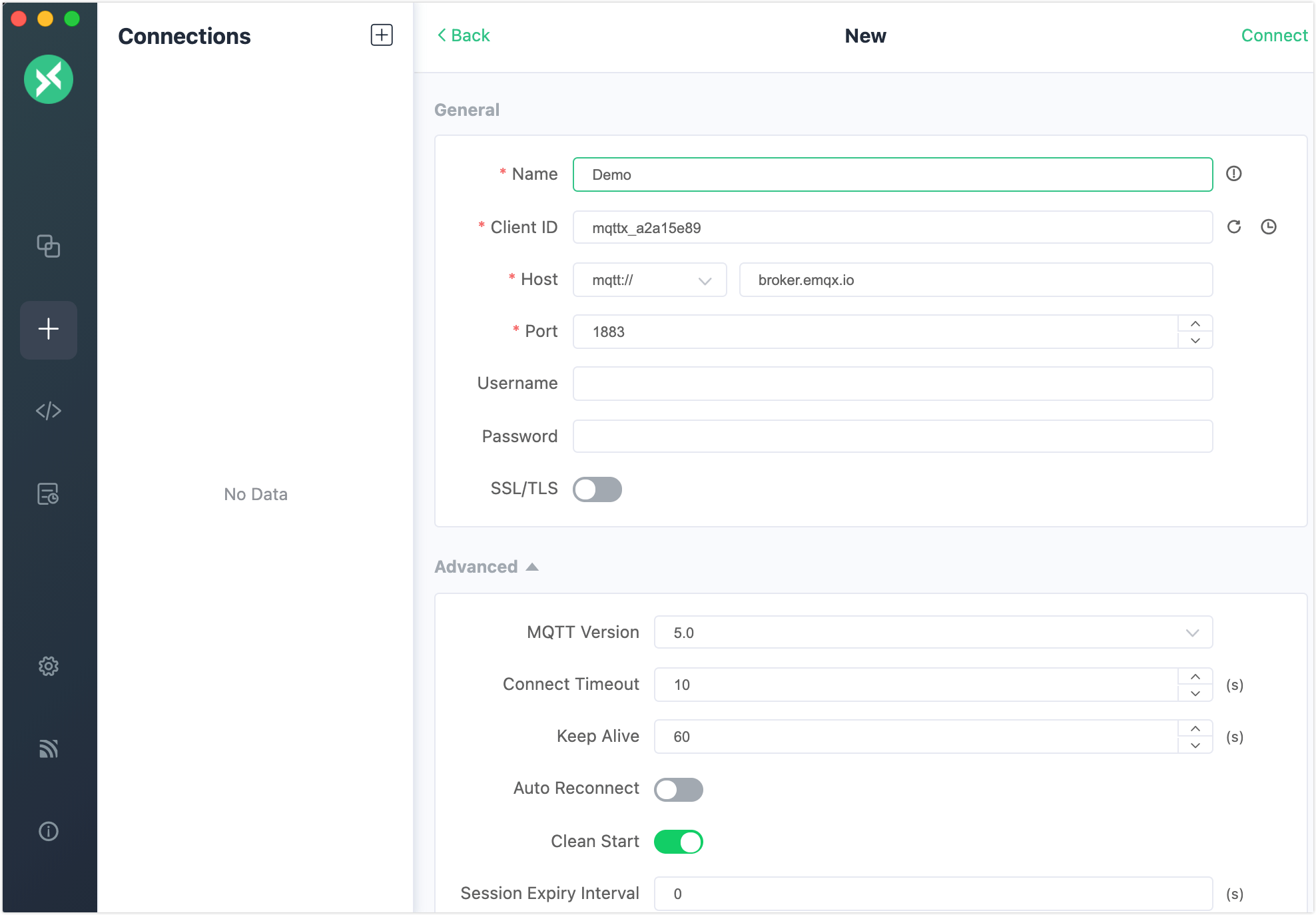
Task: Click into the Username input field
Action: click(x=892, y=384)
